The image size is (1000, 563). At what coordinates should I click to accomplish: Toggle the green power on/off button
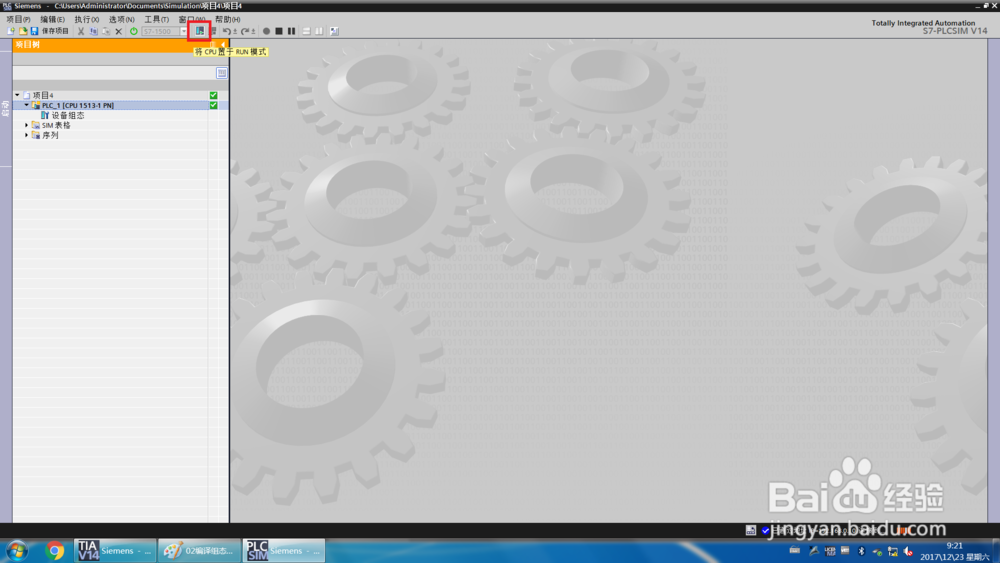tap(133, 31)
